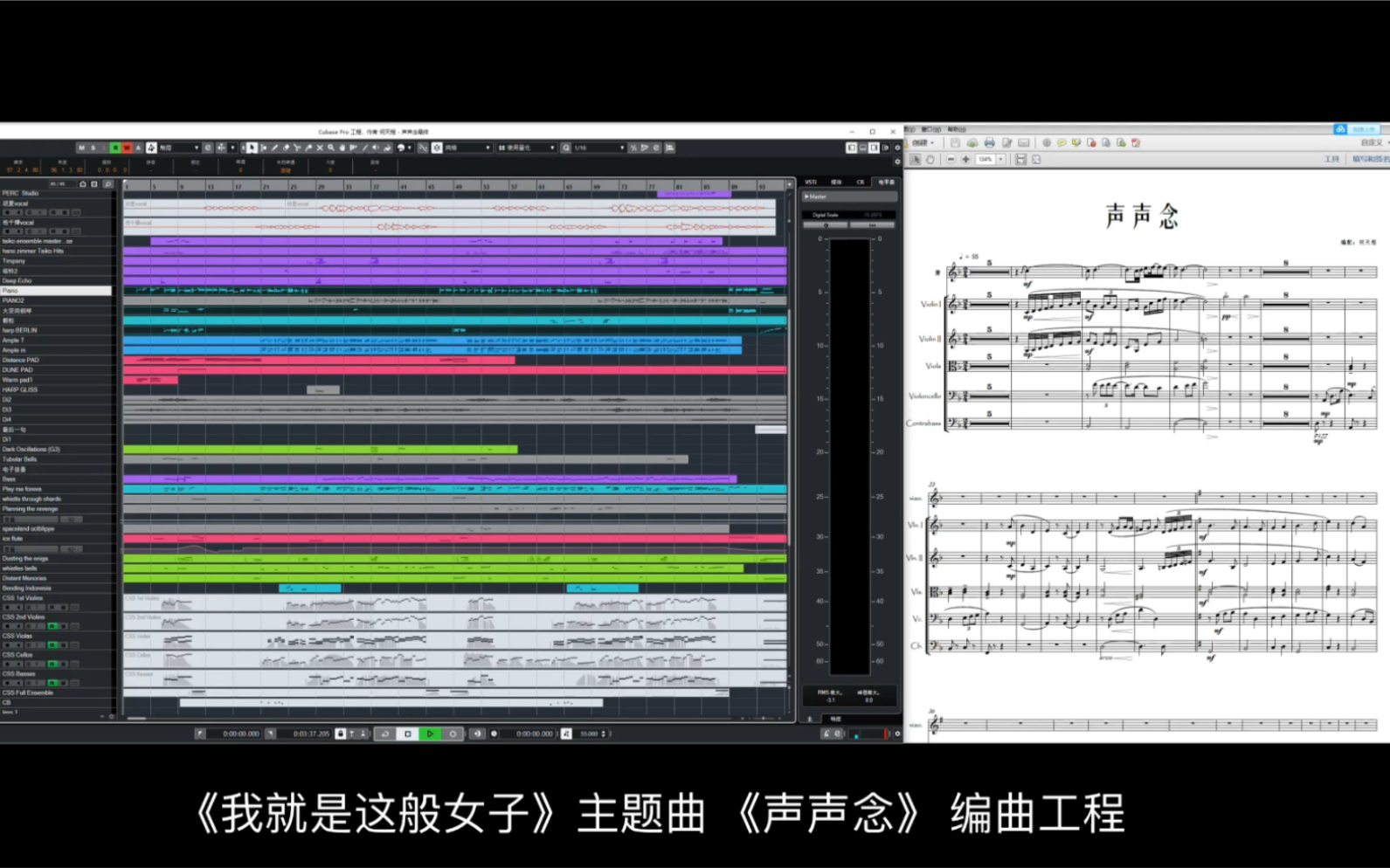Toggle green Read automation R button
1390x868 pixels.
[x=115, y=148]
